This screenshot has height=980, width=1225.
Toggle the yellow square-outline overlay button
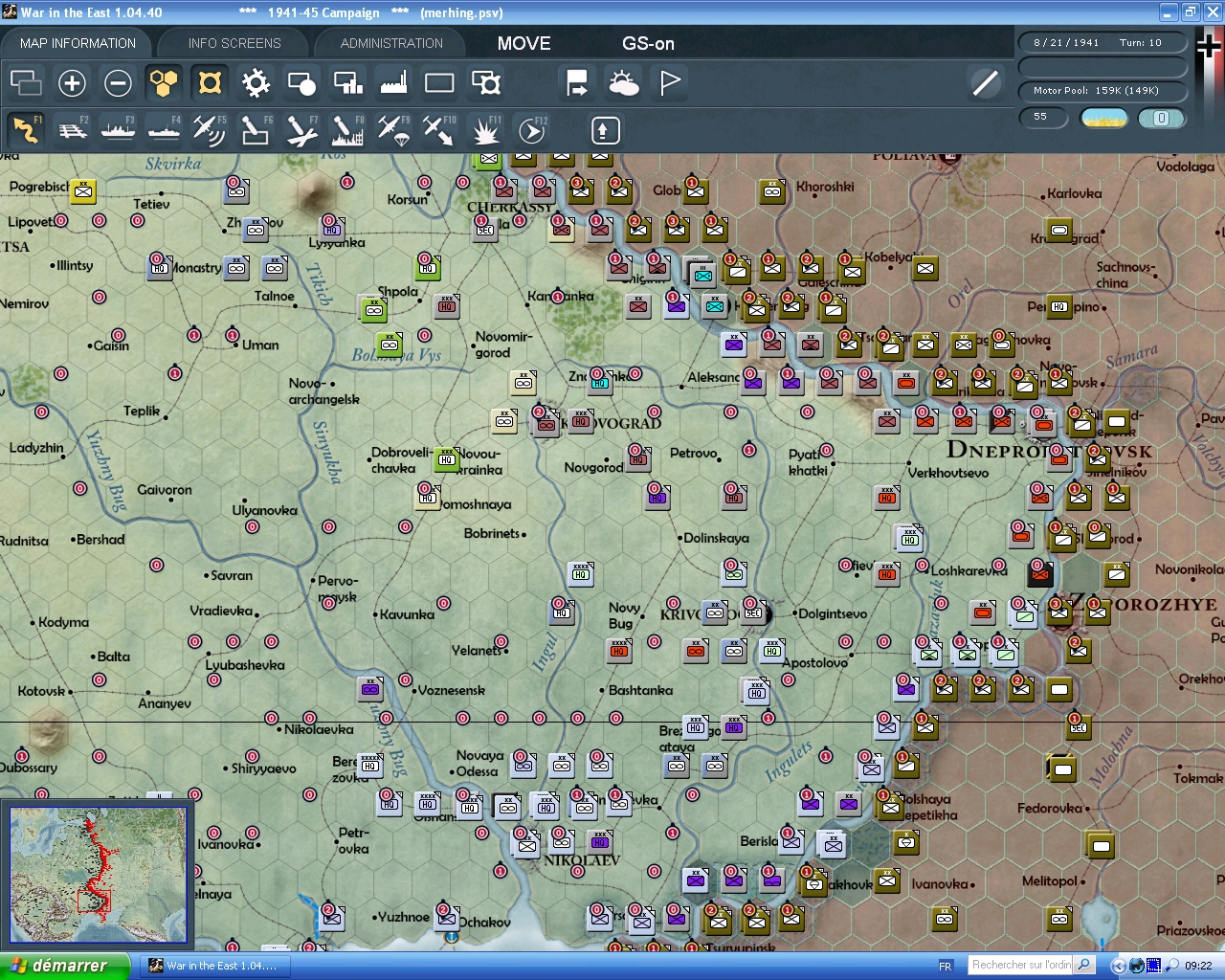[210, 83]
